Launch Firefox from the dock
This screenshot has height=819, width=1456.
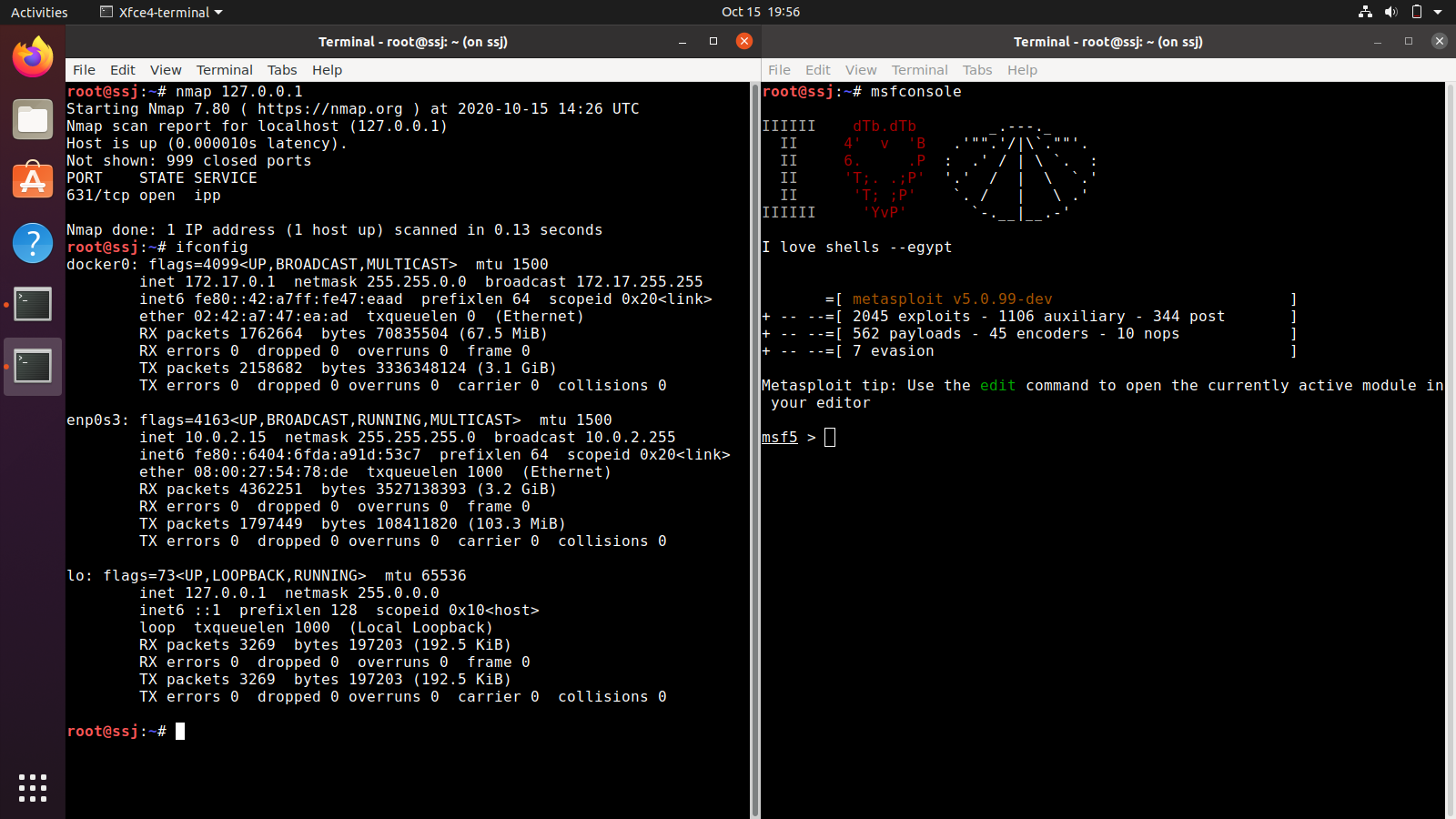point(32,56)
